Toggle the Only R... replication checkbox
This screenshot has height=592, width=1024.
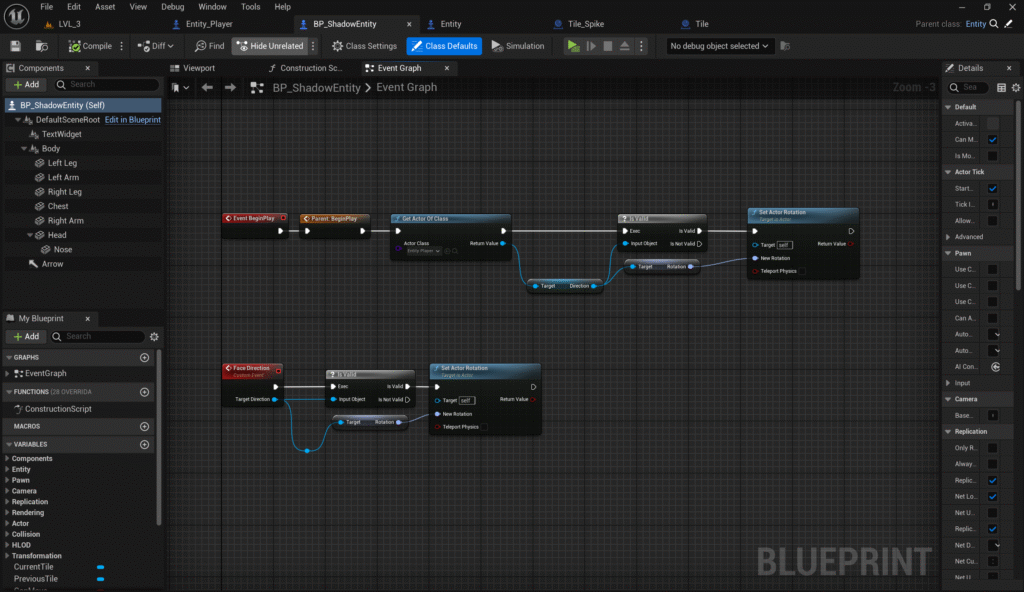pyautogui.click(x=993, y=448)
